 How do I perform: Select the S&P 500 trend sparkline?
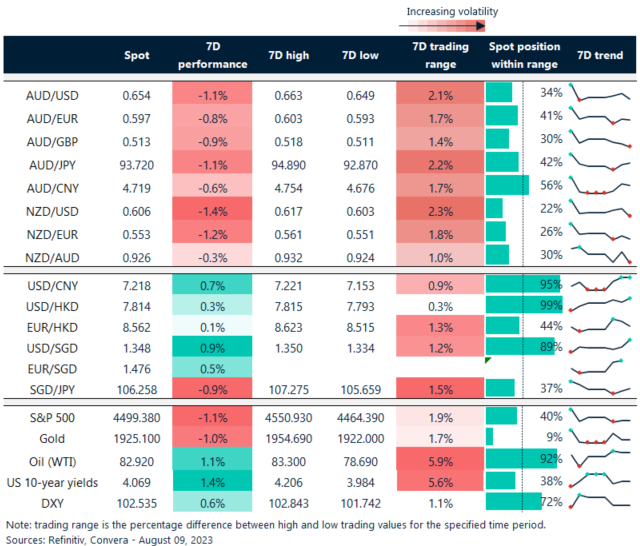(600, 415)
